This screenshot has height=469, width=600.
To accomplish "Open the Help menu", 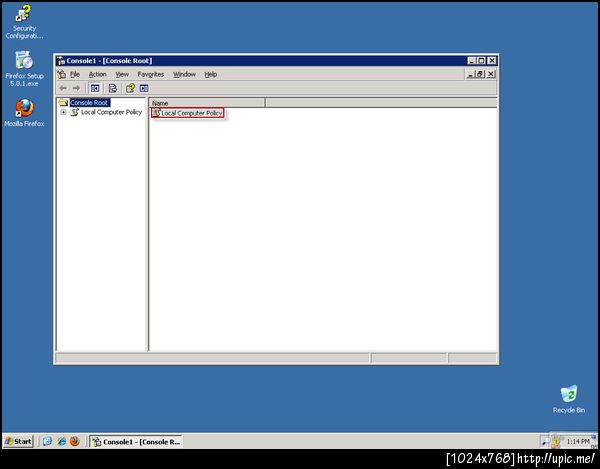I will click(210, 74).
